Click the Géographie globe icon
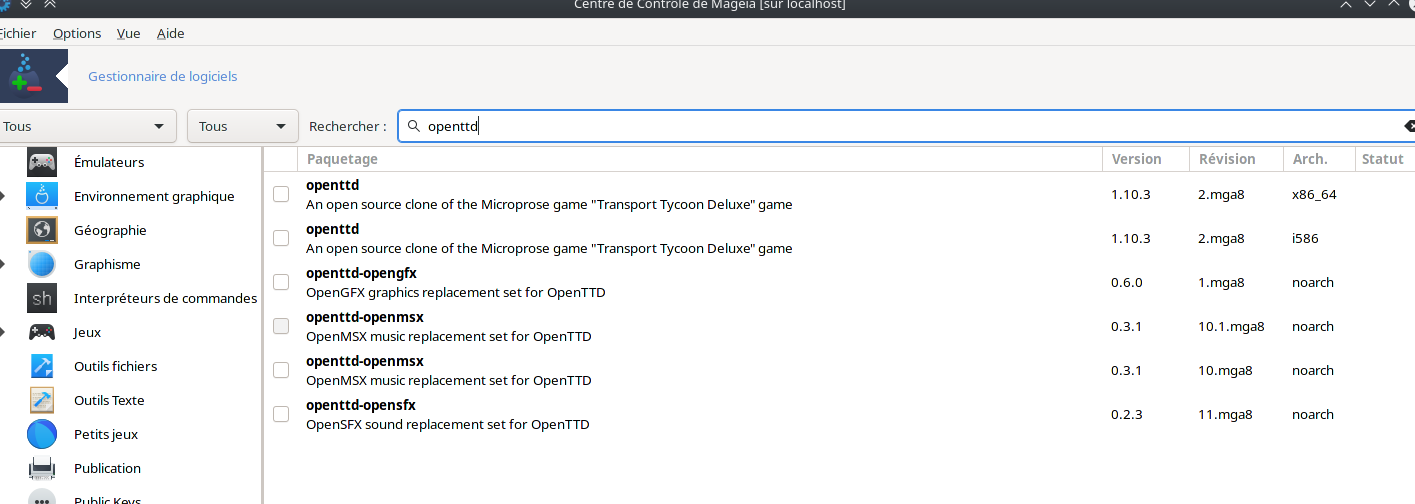The height and width of the screenshot is (504, 1415). (x=42, y=230)
